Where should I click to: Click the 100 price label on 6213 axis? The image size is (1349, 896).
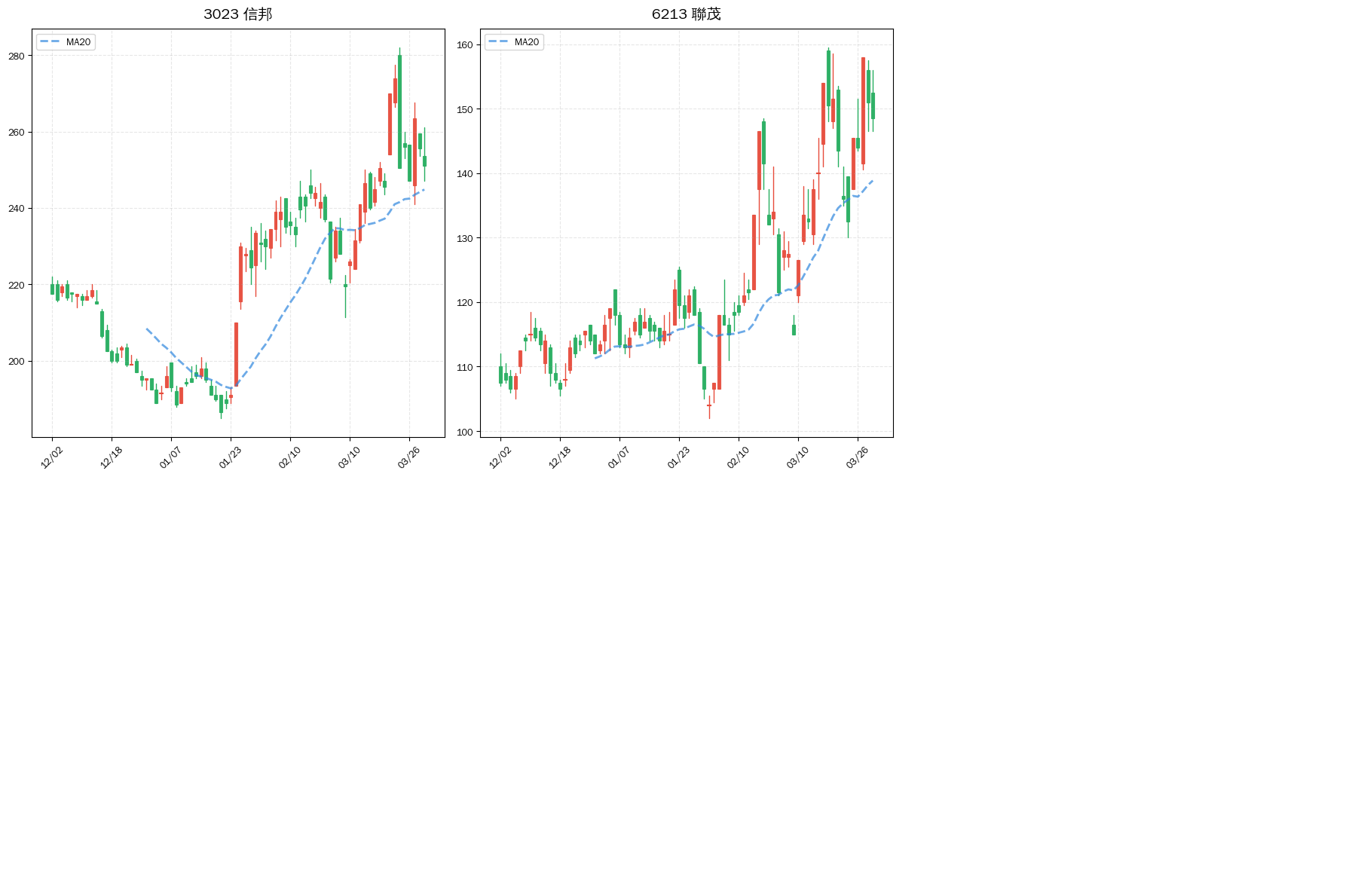tap(464, 432)
